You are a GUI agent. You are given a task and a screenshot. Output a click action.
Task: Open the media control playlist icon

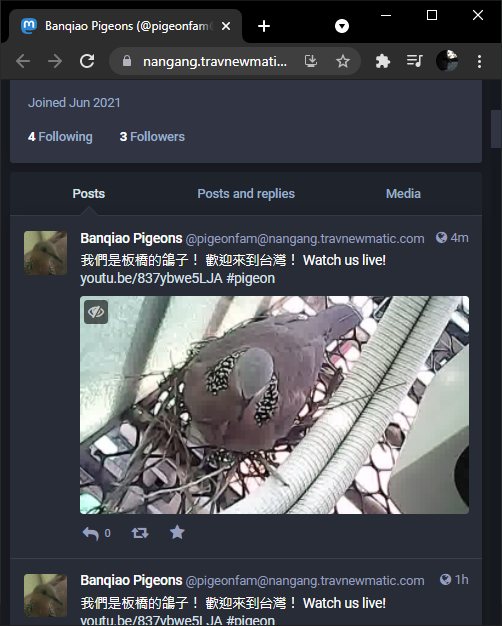[415, 61]
